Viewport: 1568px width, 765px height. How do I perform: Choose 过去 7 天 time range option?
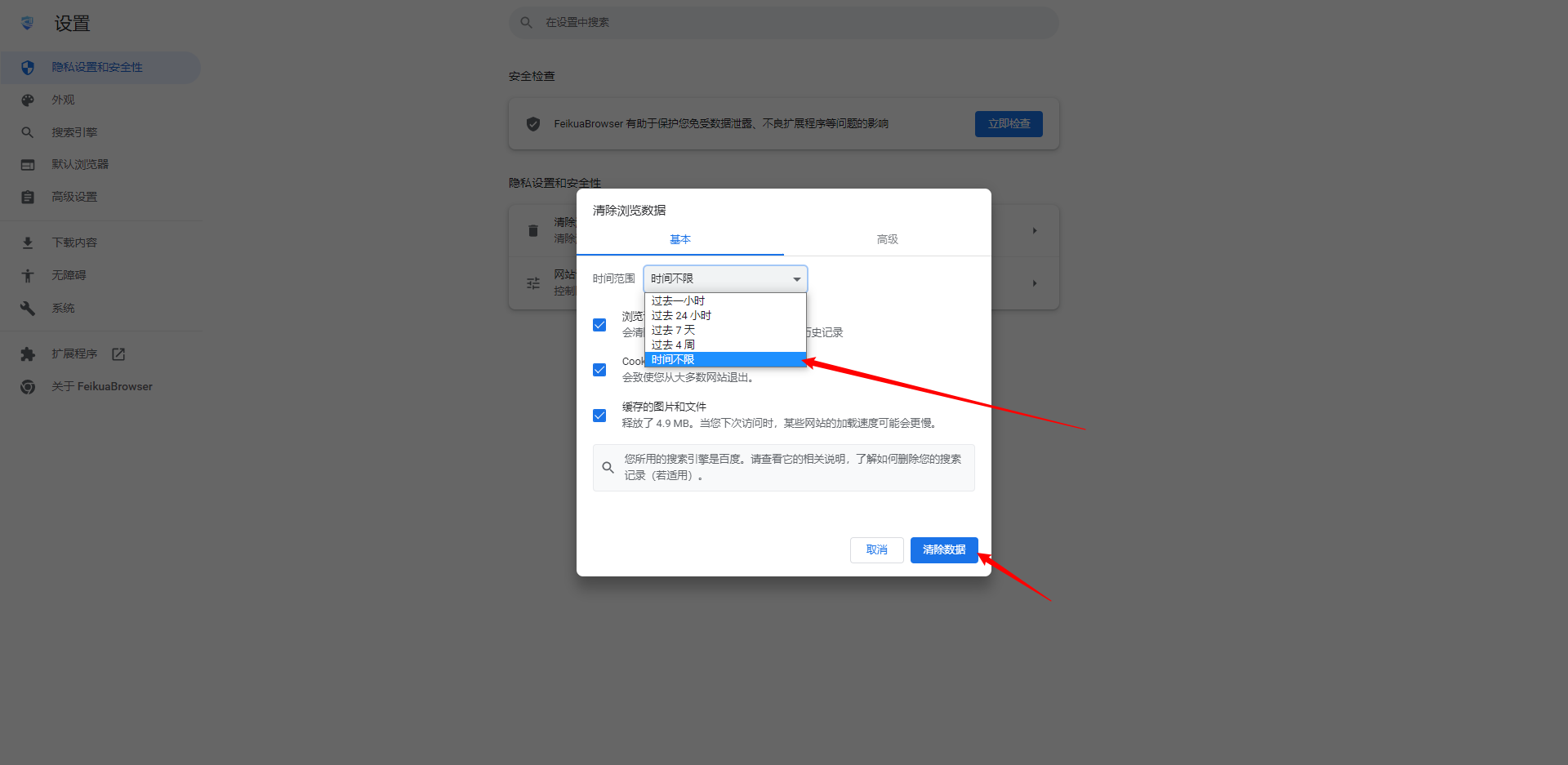673,331
